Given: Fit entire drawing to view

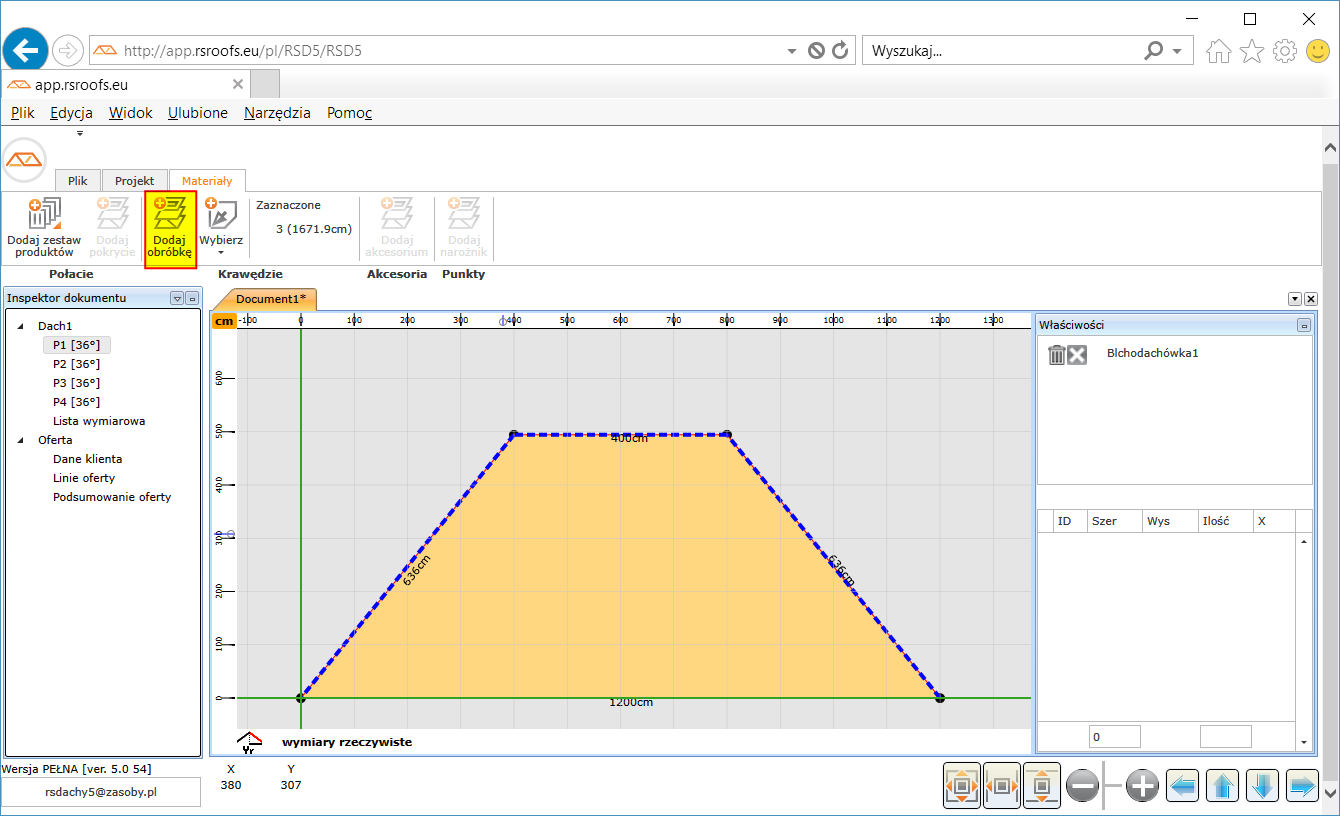Looking at the screenshot, I should pos(962,787).
